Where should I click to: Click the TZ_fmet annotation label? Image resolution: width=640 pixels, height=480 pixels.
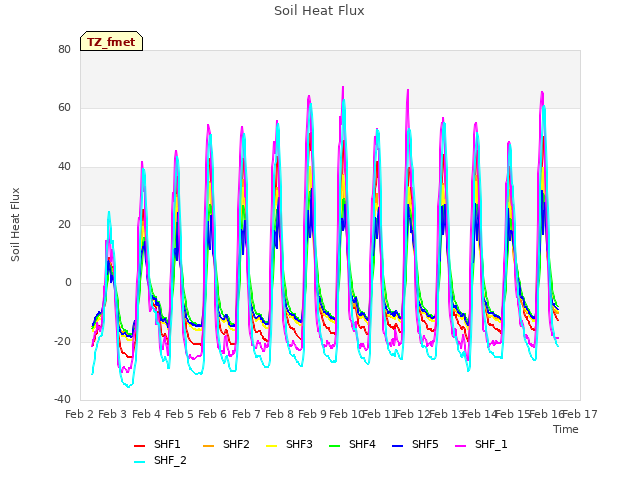click(x=111, y=42)
